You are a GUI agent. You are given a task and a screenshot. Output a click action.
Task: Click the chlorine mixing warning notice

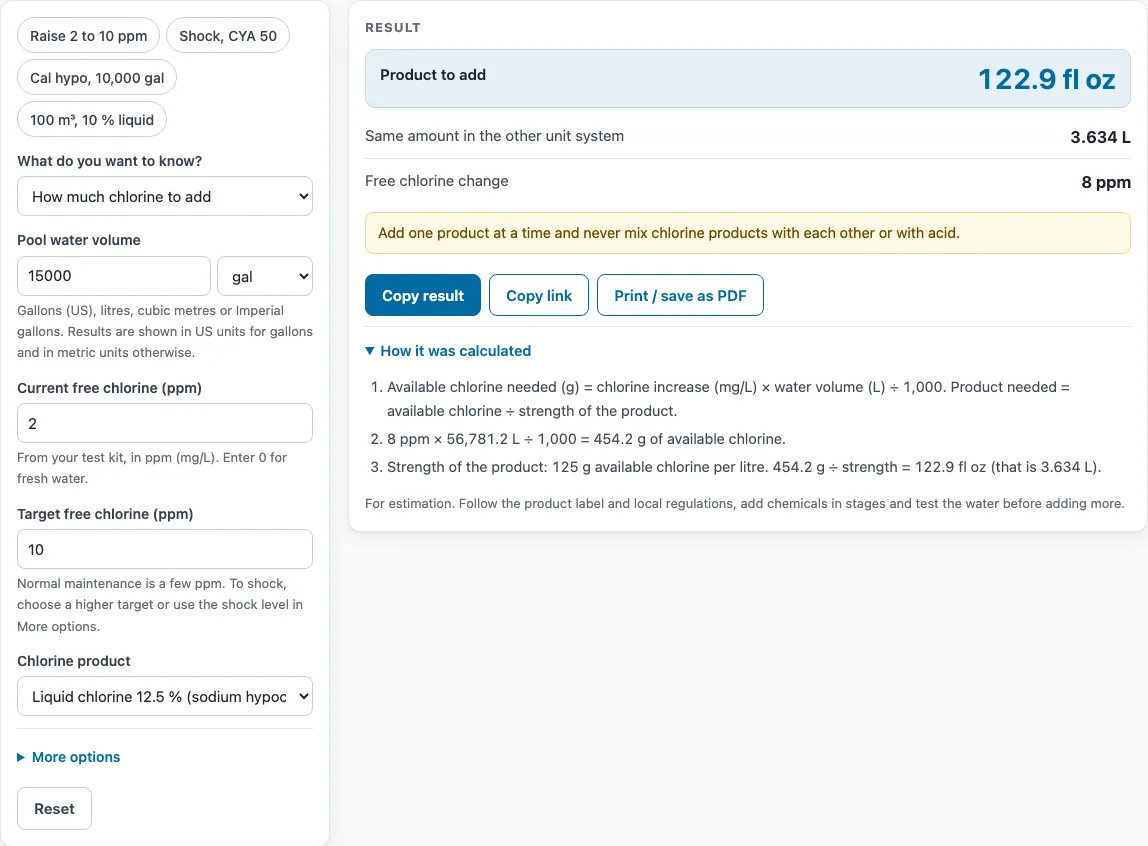[748, 233]
